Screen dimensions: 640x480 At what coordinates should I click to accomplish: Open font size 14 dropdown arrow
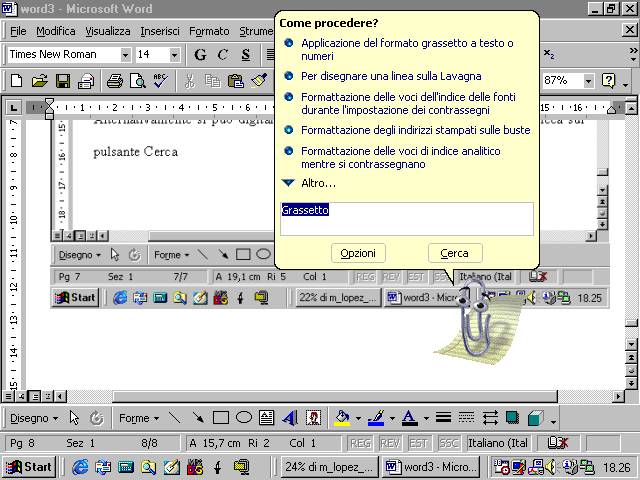[x=174, y=54]
